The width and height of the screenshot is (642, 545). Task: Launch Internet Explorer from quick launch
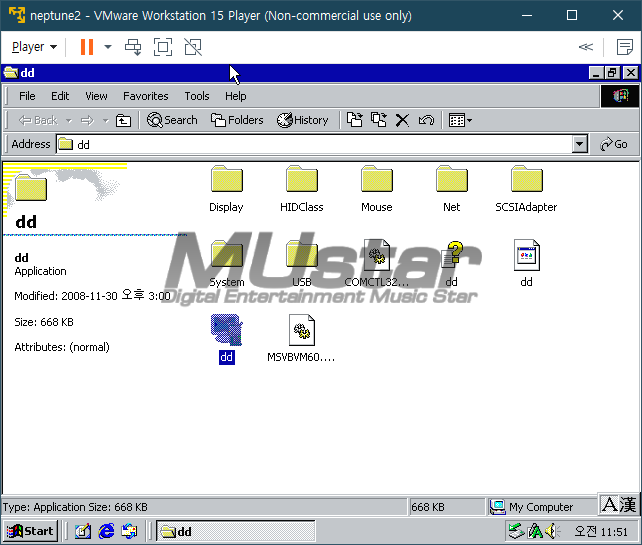(106, 531)
